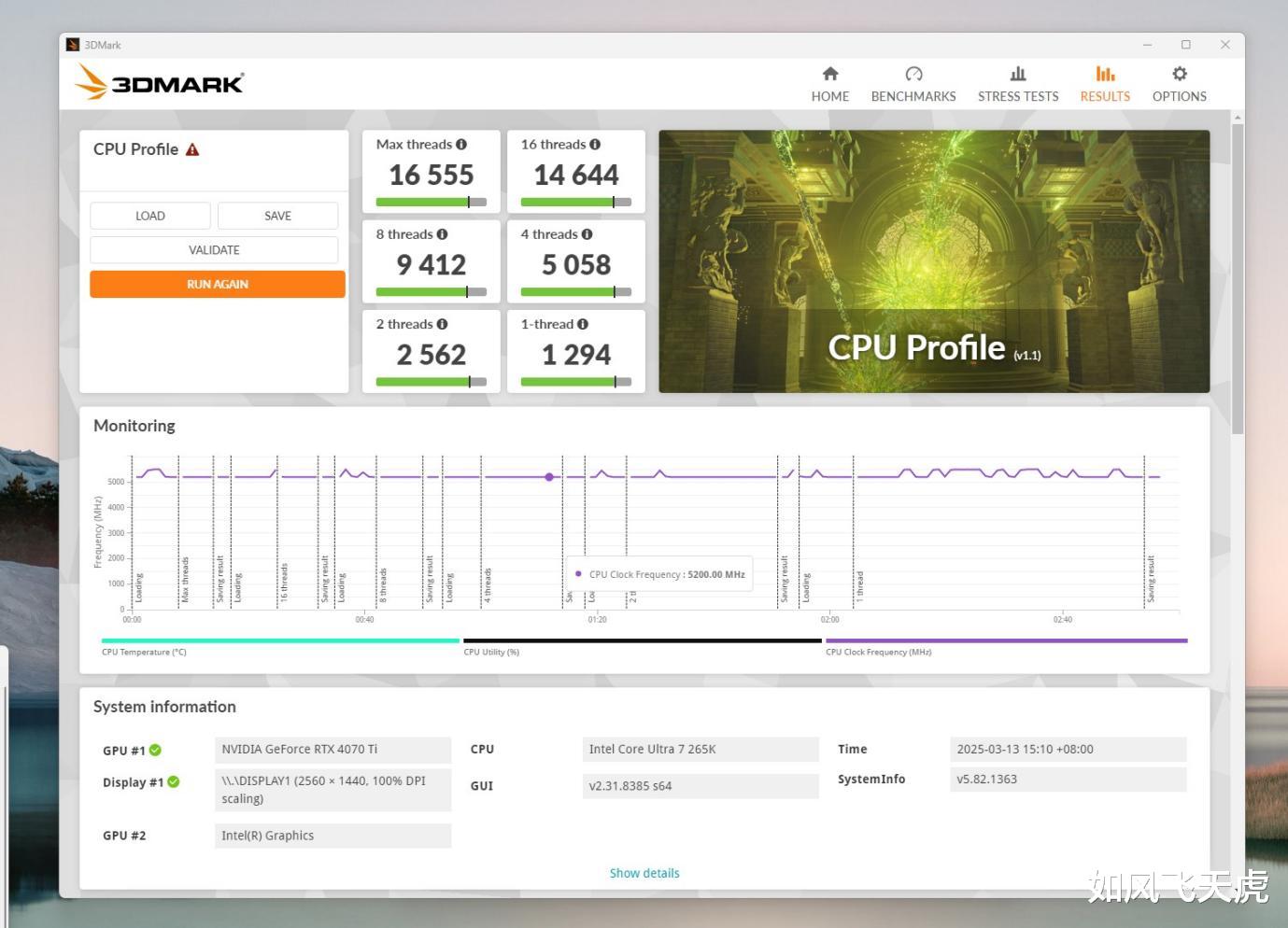
Task: Click the Max threads score 16 555
Action: click(x=432, y=175)
